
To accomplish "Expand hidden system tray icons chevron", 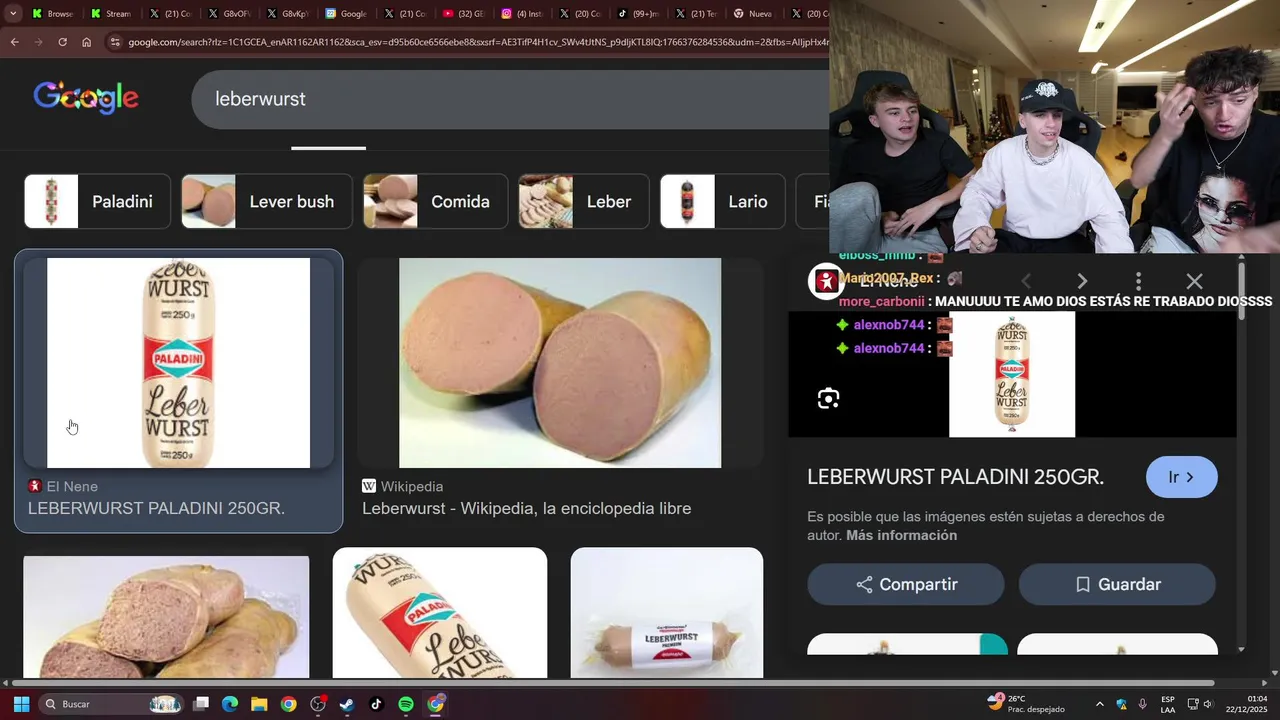I will (x=1100, y=704).
